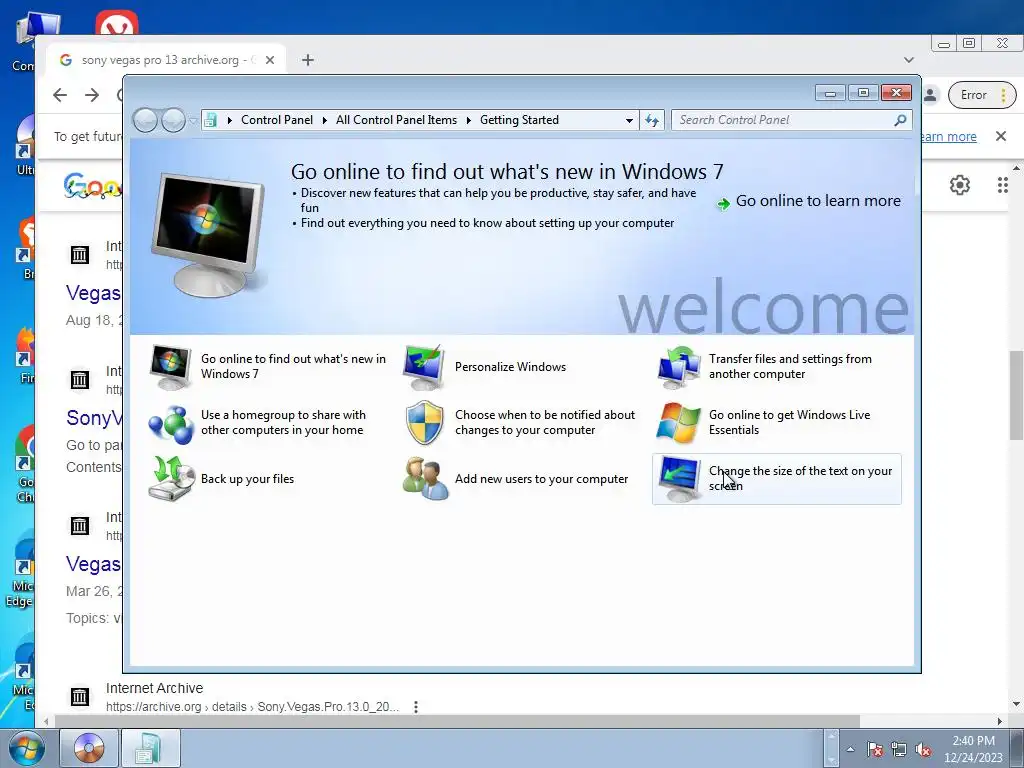Expand recent pages dropdown next to nav arrows
The image size is (1024, 768).
(x=193, y=120)
